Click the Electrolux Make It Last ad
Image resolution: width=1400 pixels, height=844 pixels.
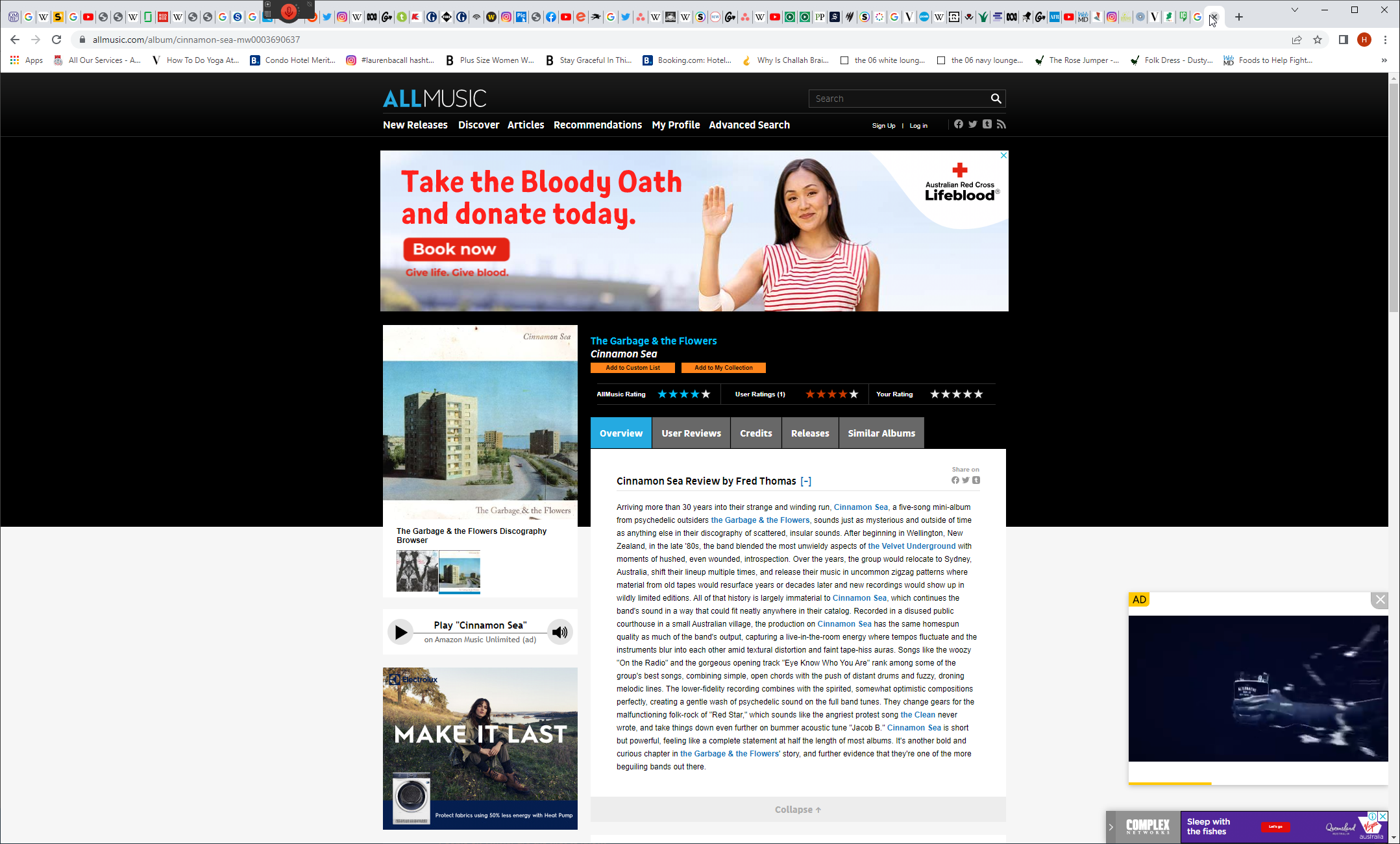[x=480, y=749]
